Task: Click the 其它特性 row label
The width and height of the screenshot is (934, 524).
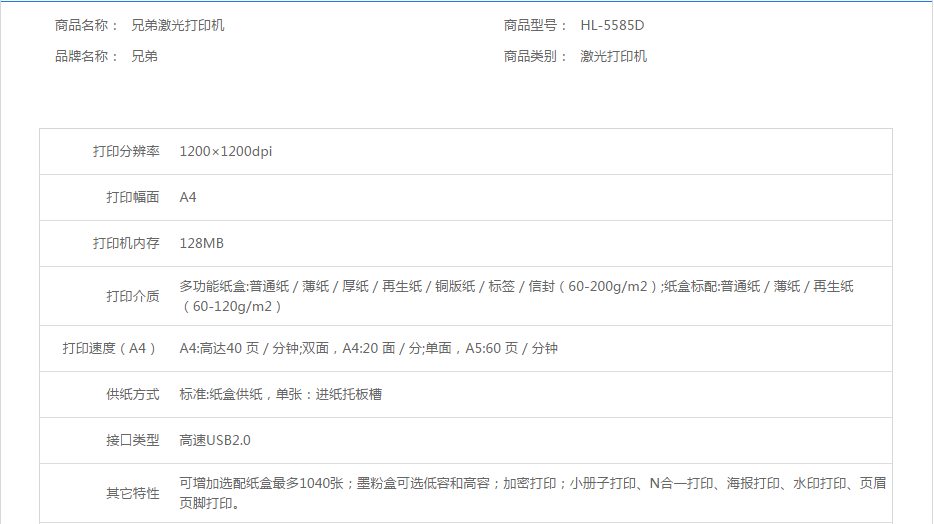Action: pos(133,493)
